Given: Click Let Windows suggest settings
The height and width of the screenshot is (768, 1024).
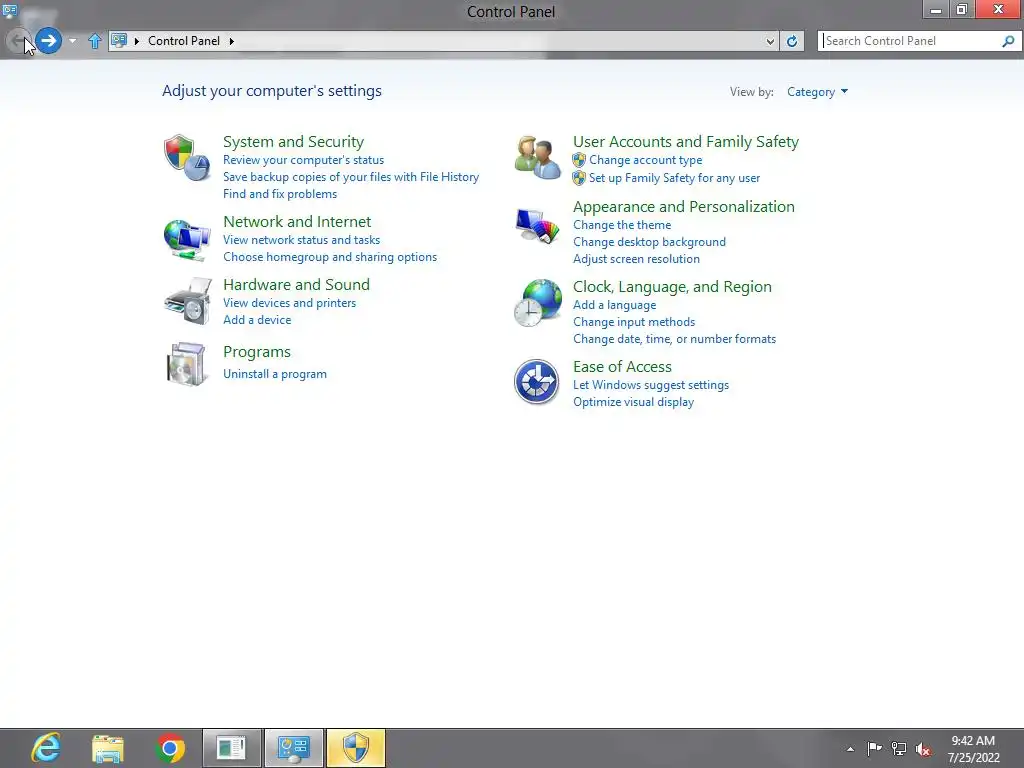Looking at the screenshot, I should tap(650, 385).
